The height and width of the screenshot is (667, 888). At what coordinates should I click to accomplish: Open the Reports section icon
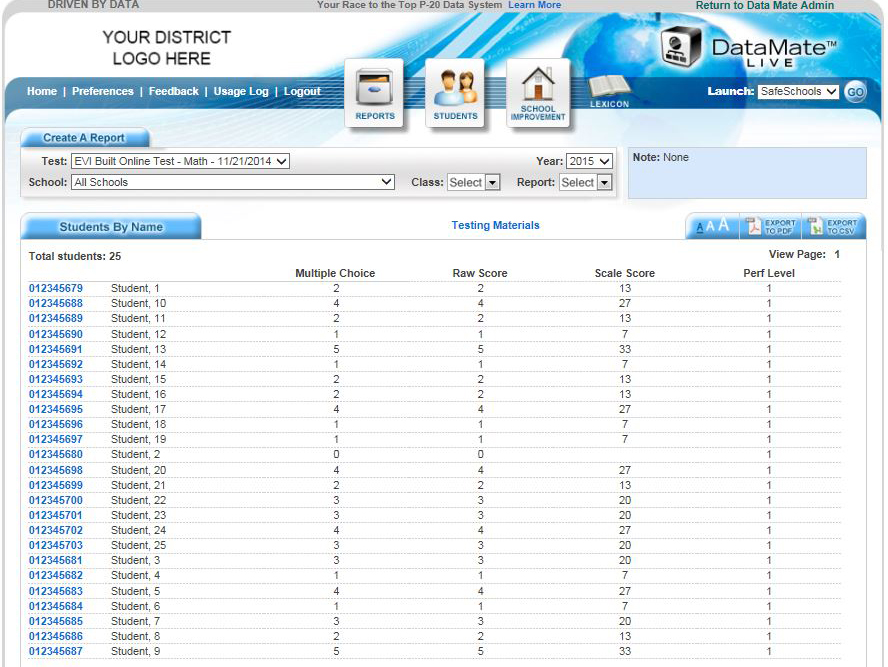point(375,92)
